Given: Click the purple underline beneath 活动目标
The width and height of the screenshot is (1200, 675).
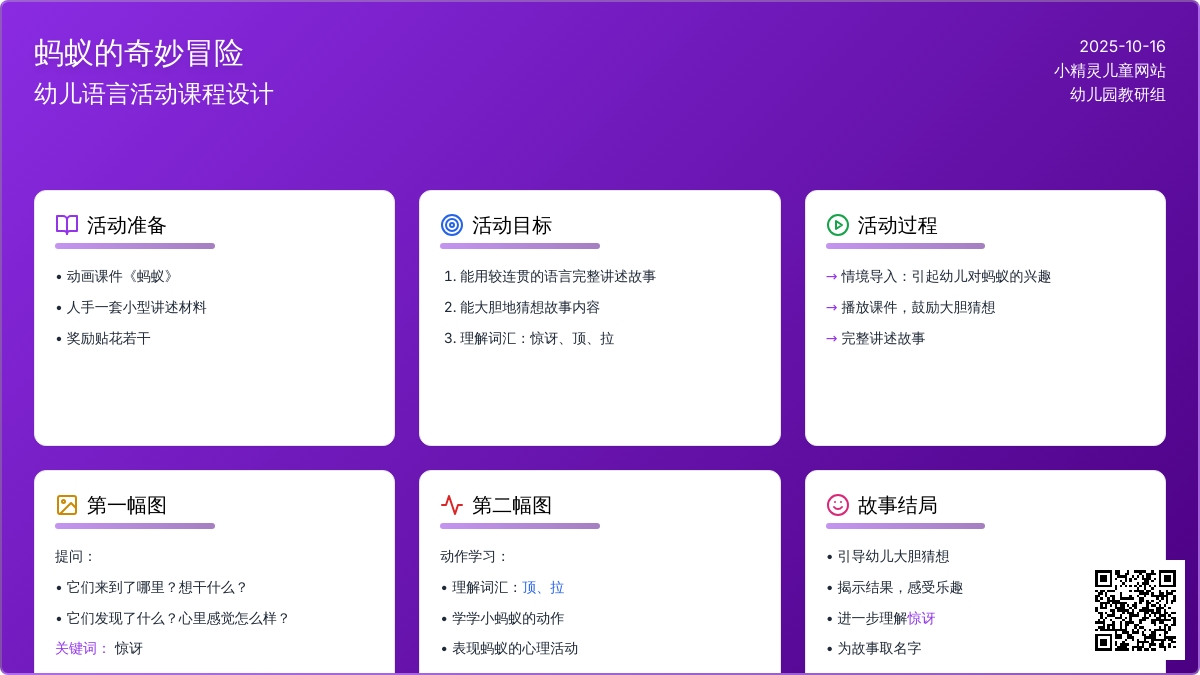Looking at the screenshot, I should (x=520, y=246).
